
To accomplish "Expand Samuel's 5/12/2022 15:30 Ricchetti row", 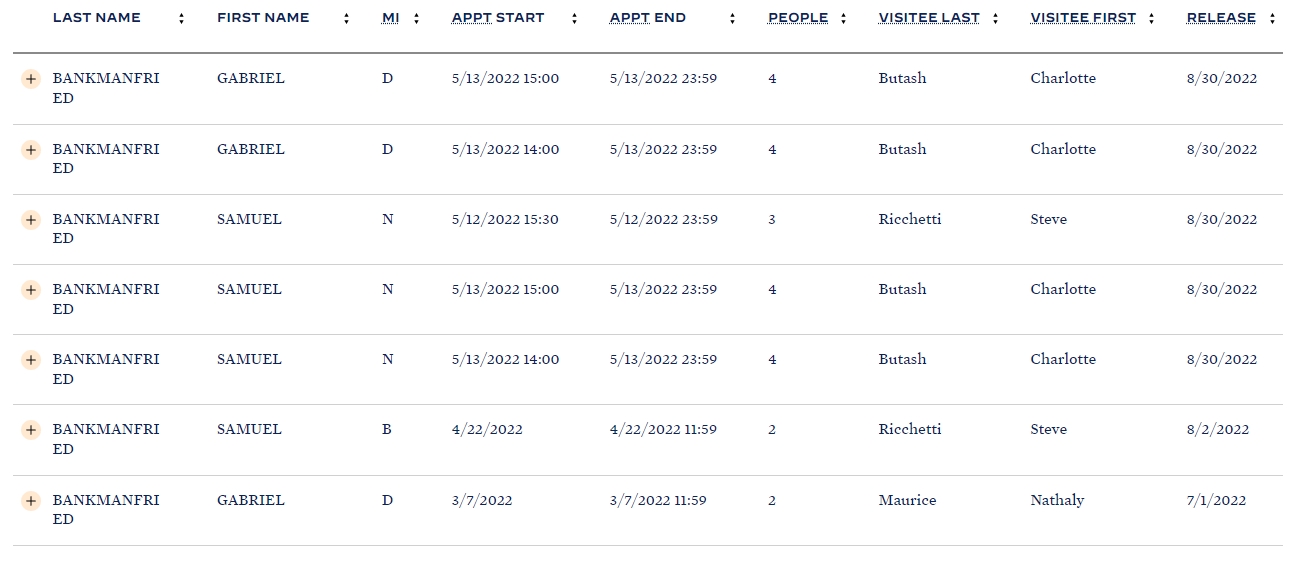I will (x=31, y=220).
